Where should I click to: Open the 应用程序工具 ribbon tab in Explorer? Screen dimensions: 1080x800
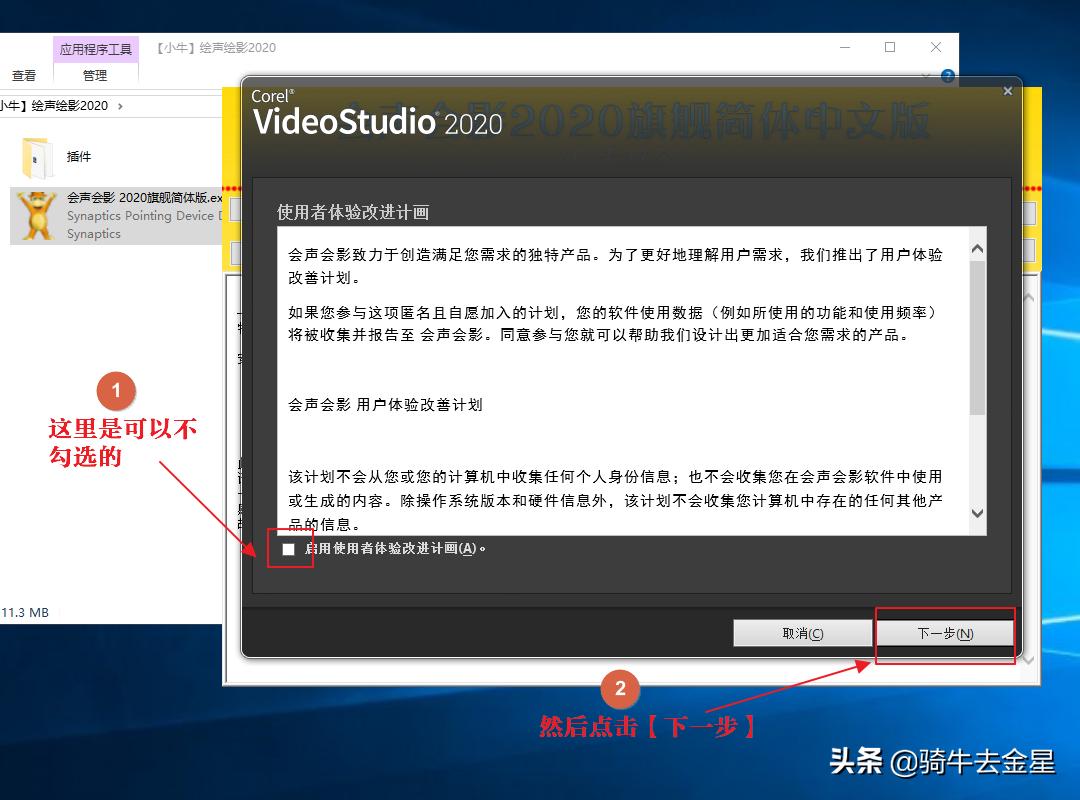[x=96, y=49]
